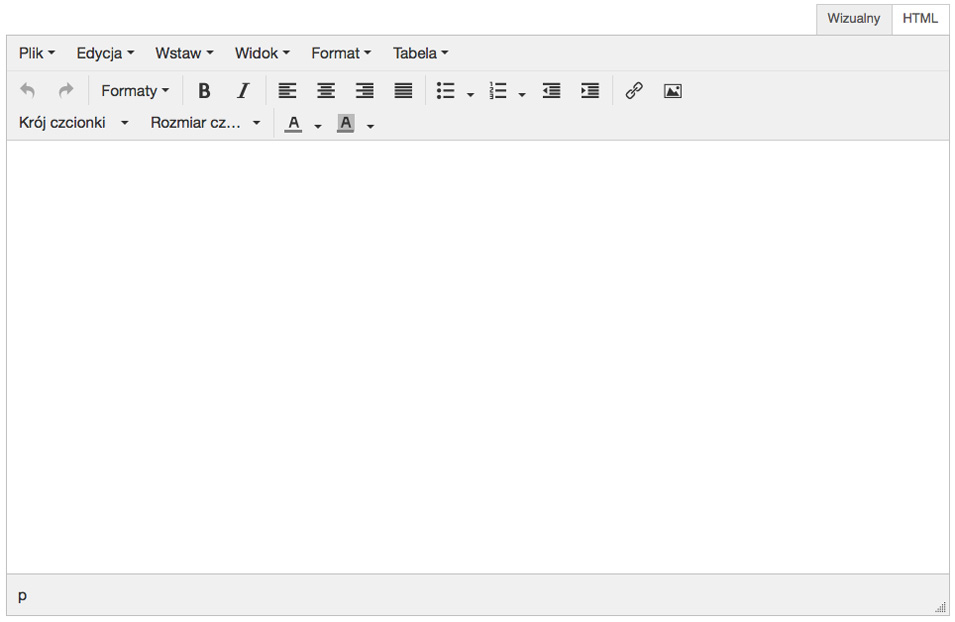
Task: Toggle bold formatting
Action: (x=204, y=91)
